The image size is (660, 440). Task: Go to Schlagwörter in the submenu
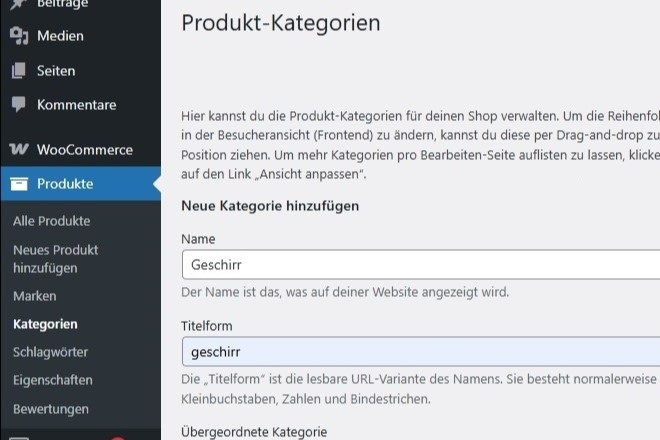point(50,352)
